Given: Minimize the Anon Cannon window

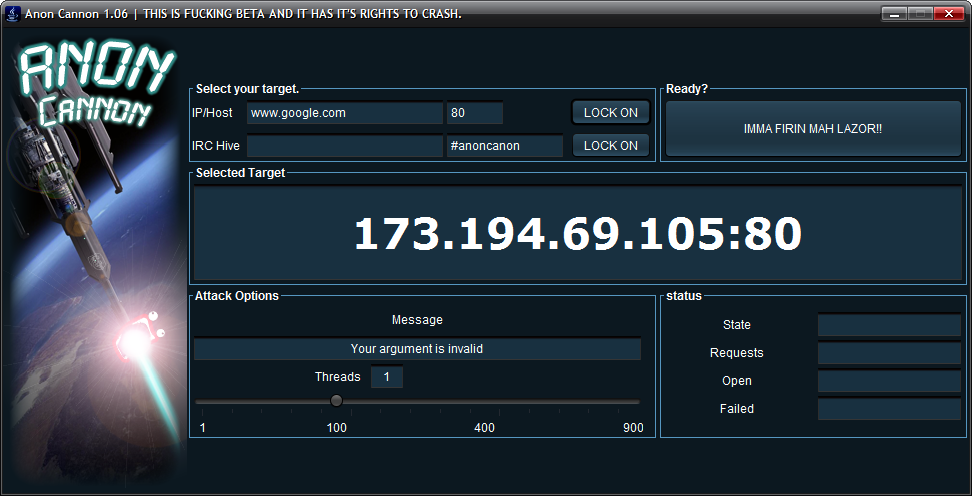Looking at the screenshot, I should click(894, 13).
